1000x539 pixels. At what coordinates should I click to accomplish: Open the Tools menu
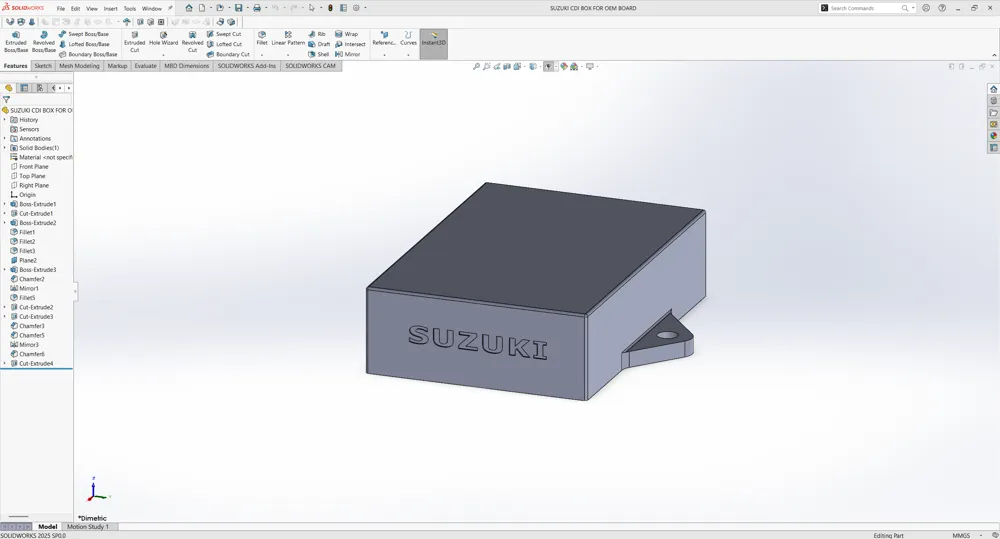(x=129, y=9)
